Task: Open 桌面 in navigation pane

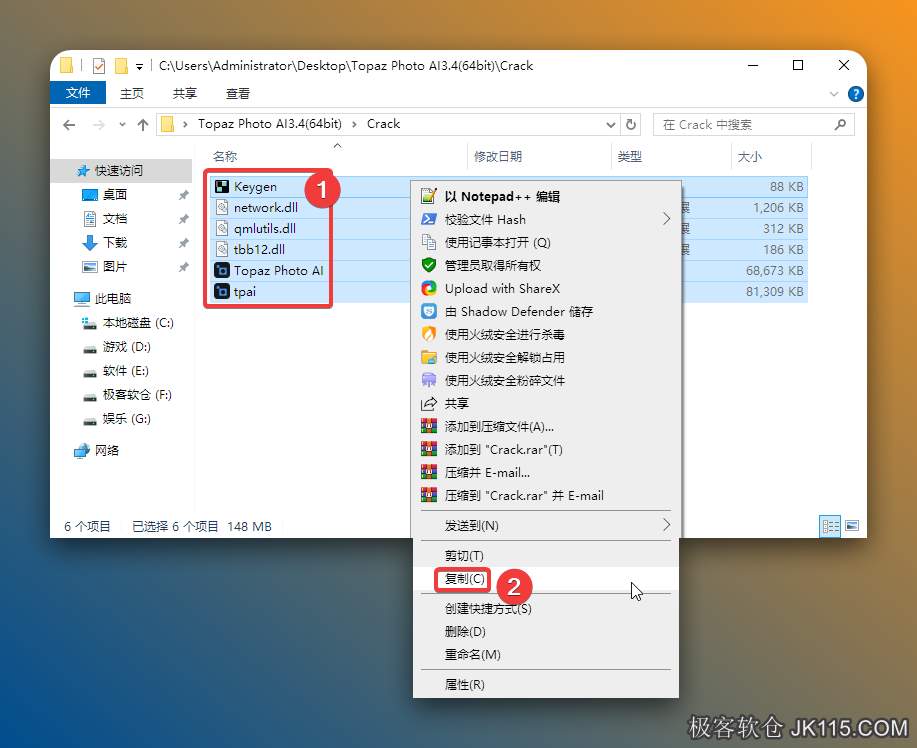Action: pos(115,195)
